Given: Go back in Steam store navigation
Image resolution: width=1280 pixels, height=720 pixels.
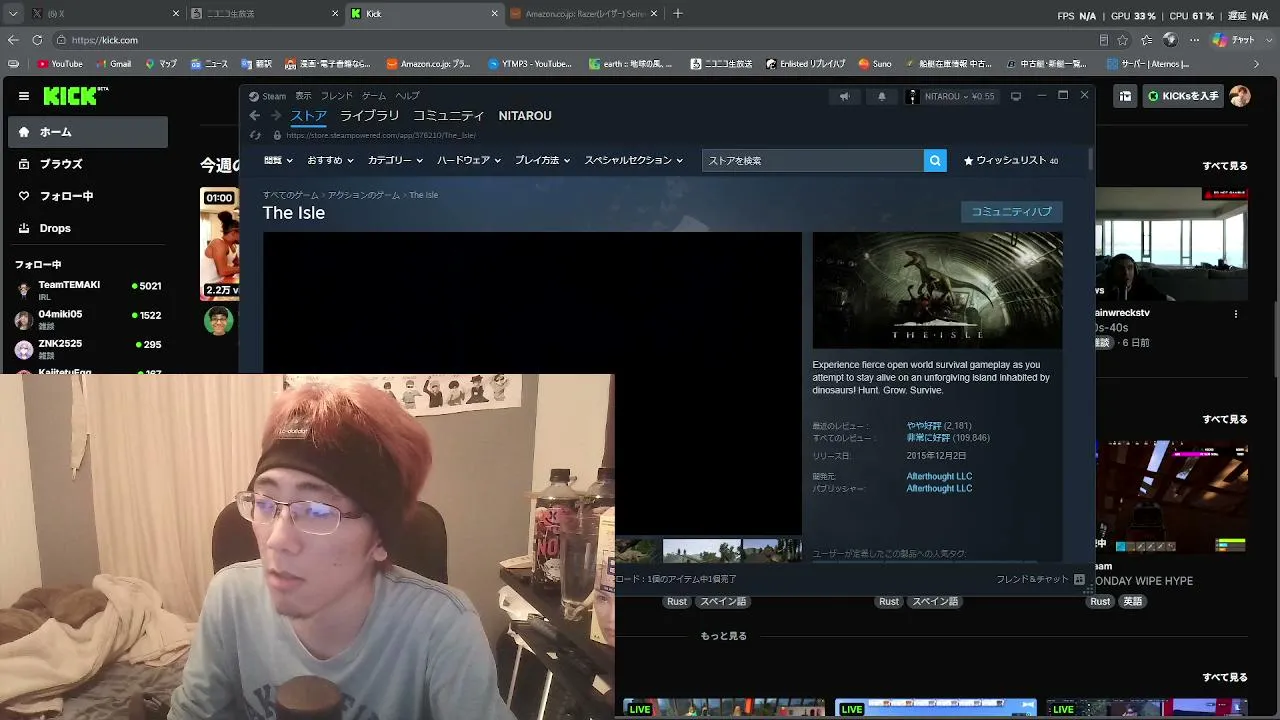Looking at the screenshot, I should coord(255,116).
